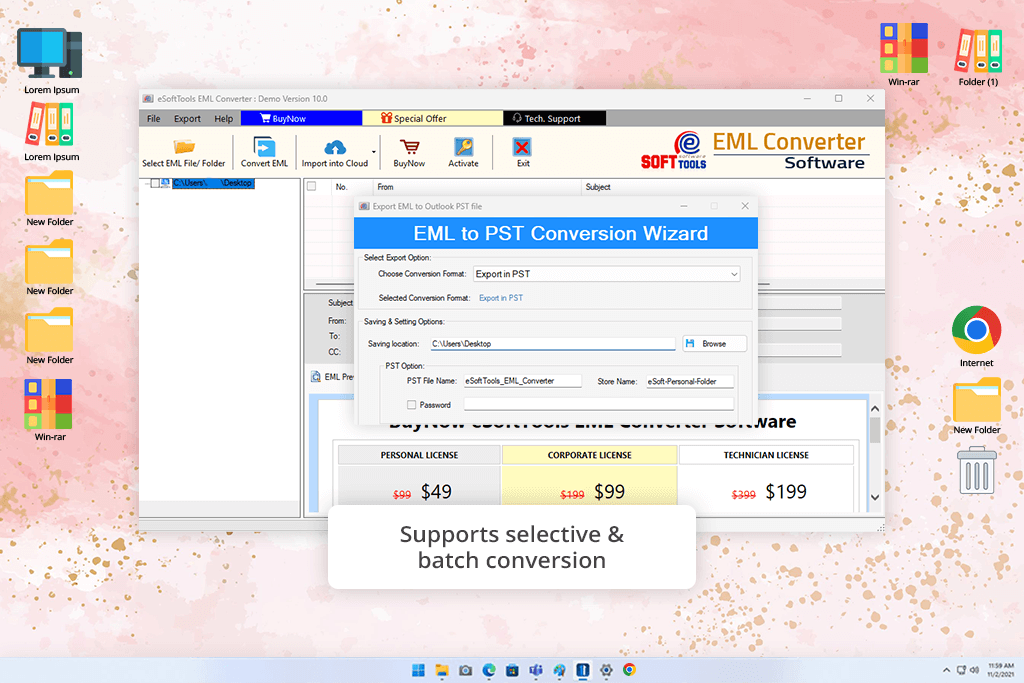Click the Export in PST link
The image size is (1024, 683).
coord(501,298)
